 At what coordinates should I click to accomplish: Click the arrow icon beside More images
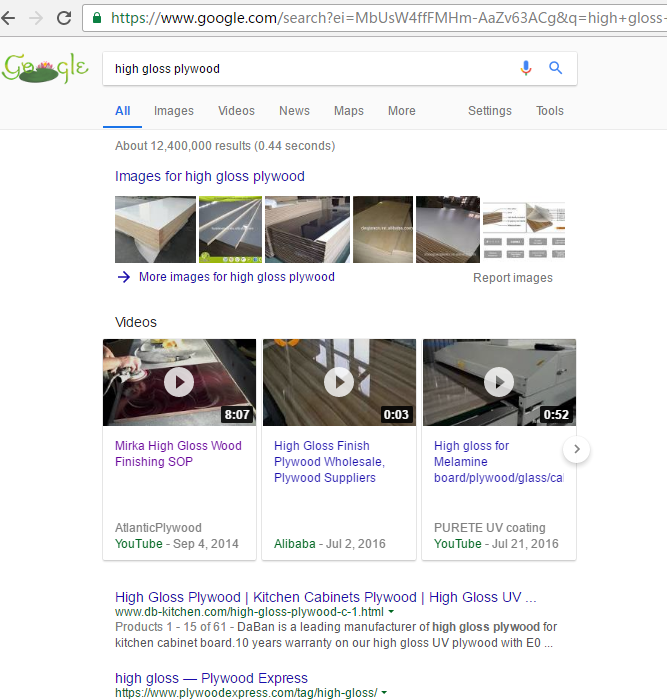(x=124, y=277)
